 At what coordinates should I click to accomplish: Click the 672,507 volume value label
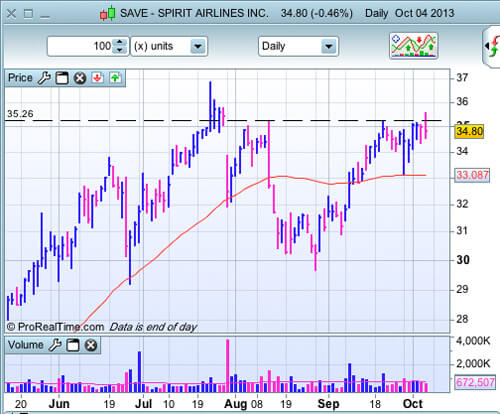click(x=475, y=382)
